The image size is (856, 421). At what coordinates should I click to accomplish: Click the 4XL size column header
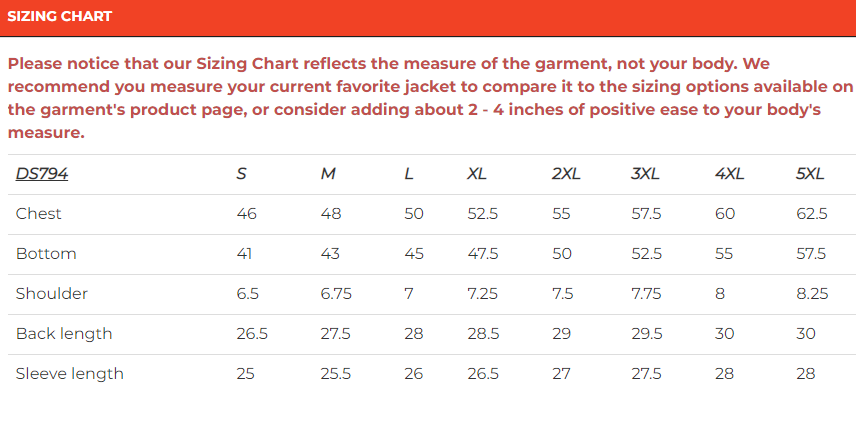[x=730, y=174]
